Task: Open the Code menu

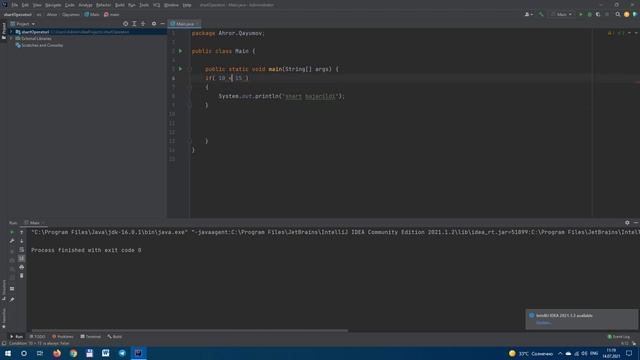Action: [70, 5]
